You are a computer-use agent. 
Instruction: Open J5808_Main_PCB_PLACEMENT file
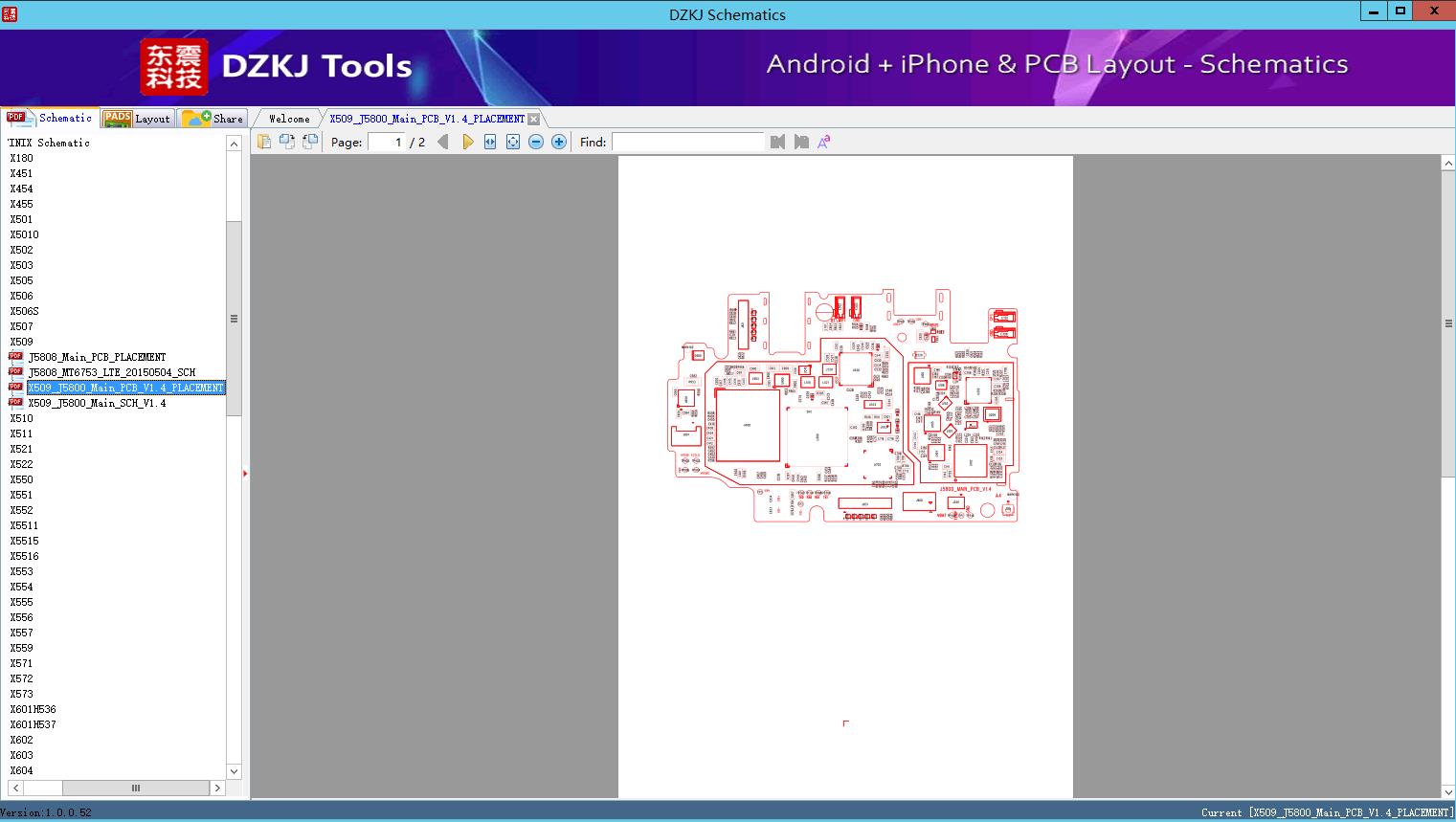coord(97,357)
